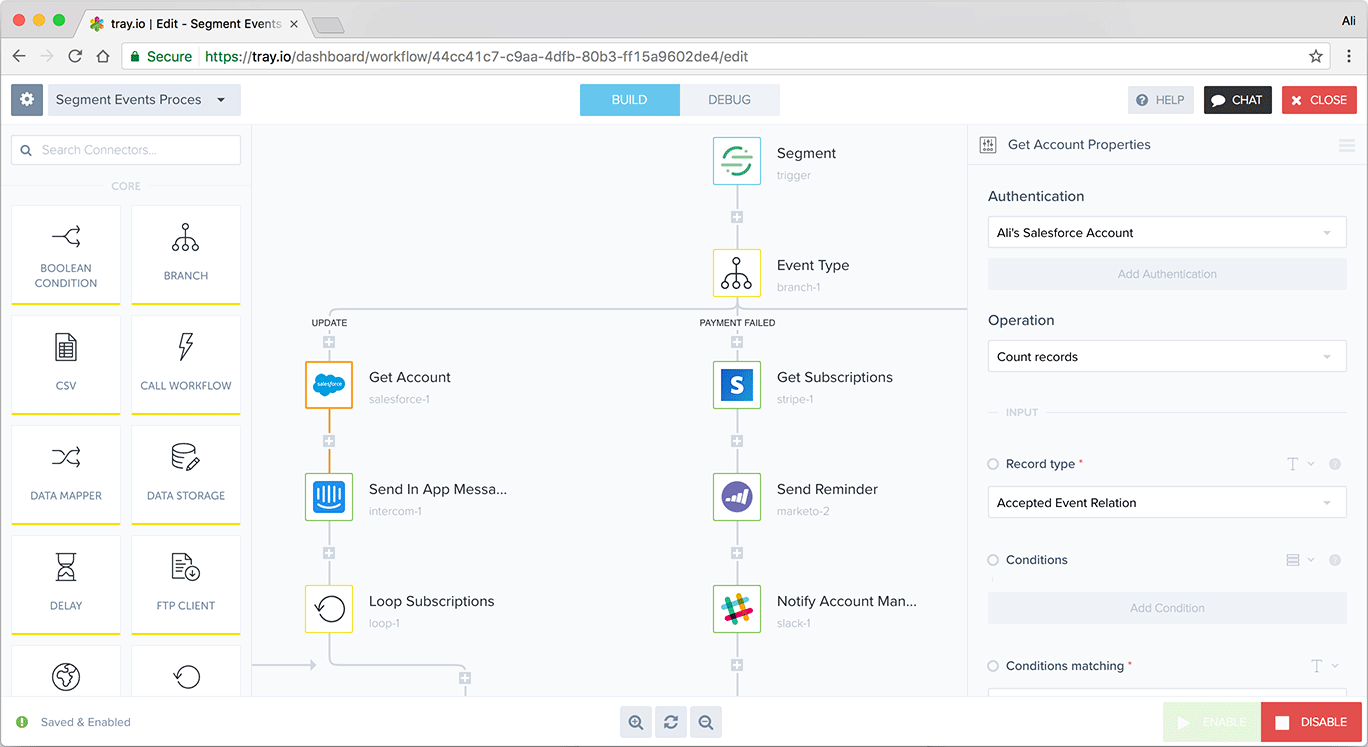This screenshot has width=1368, height=747.
Task: Toggle the Conditions matching radio circle
Action: [x=993, y=666]
